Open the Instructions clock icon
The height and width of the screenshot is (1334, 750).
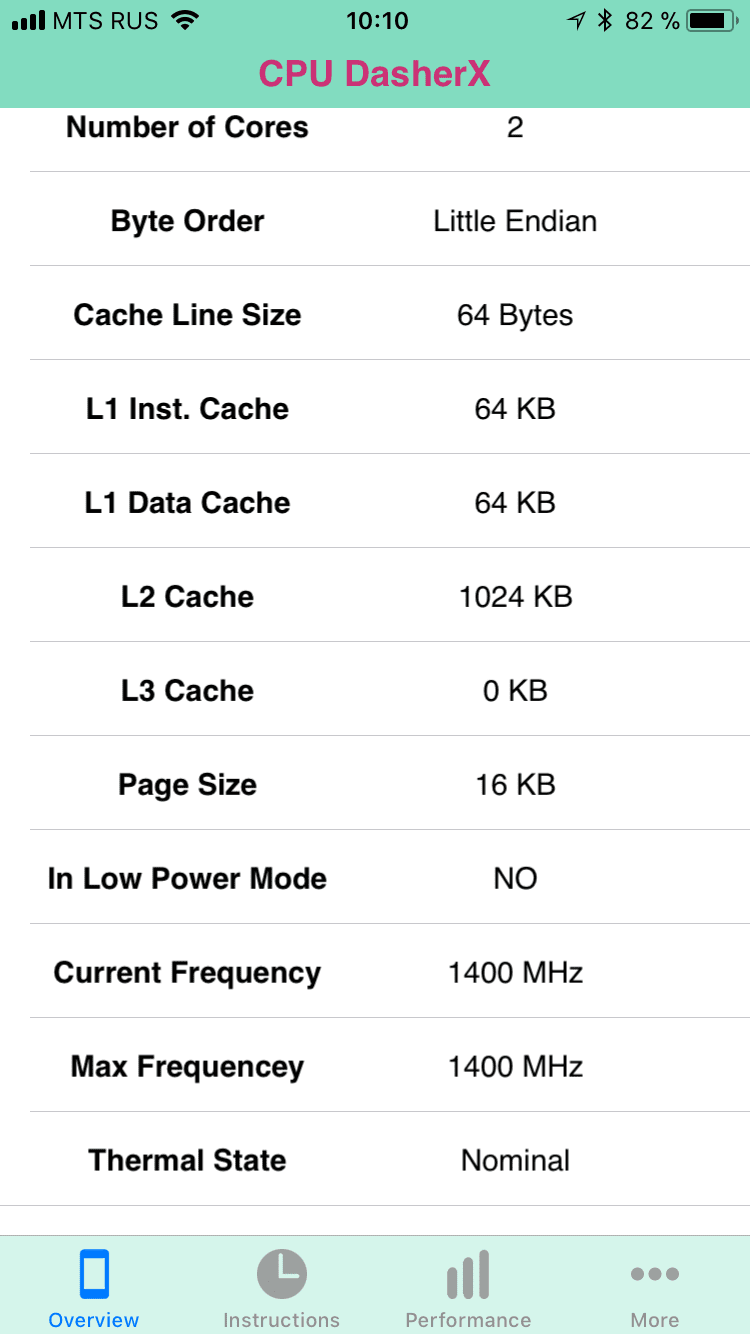coord(281,1274)
